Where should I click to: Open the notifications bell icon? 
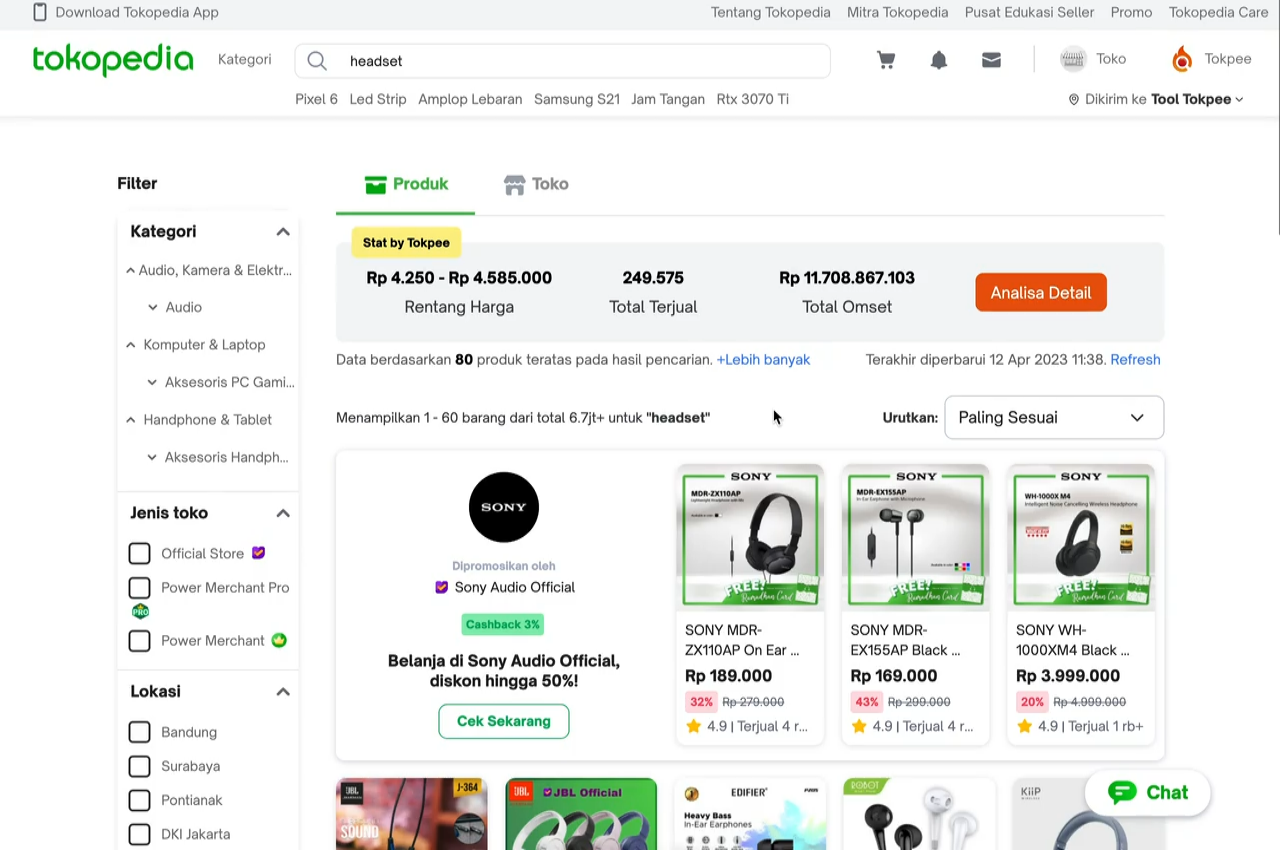939,60
